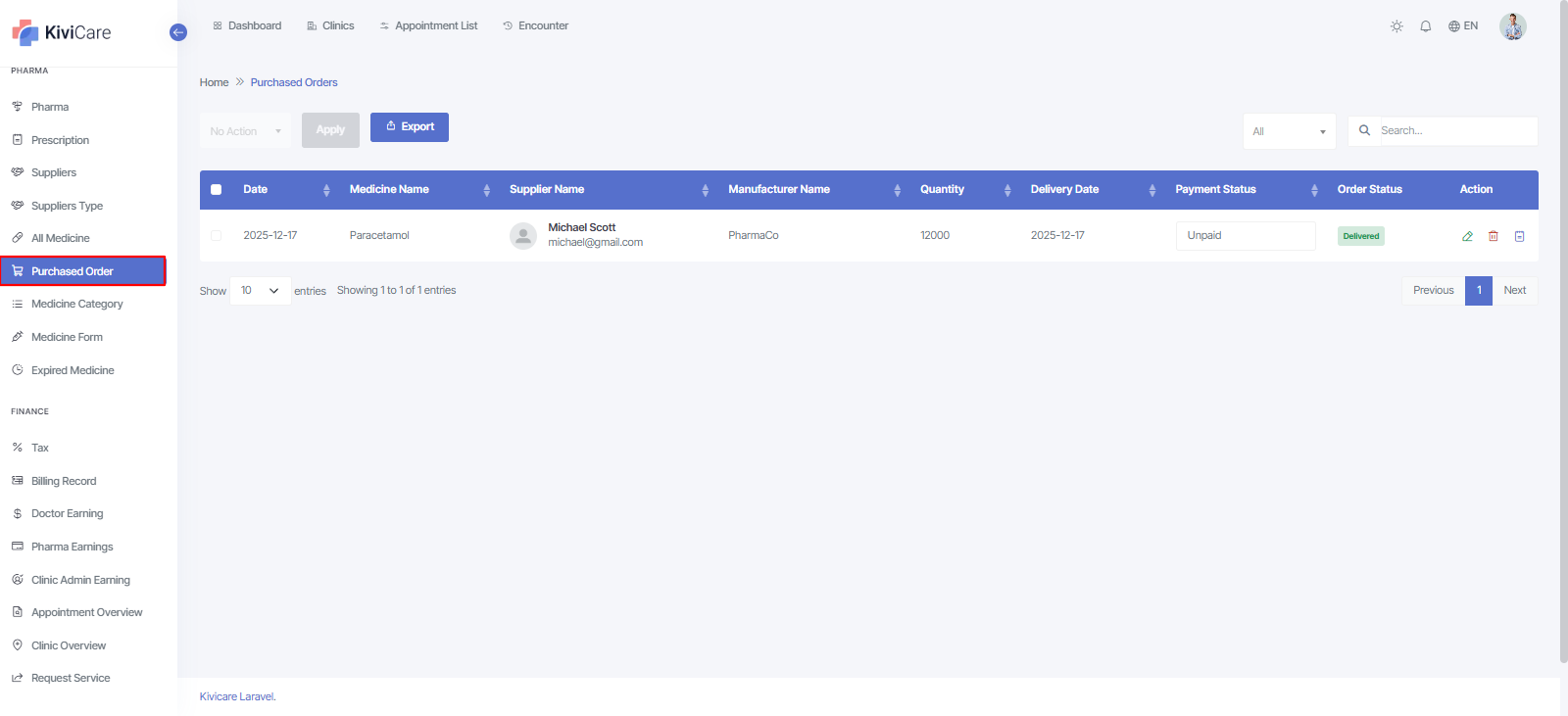
Task: Click the edit pencil icon for Paracetamol order
Action: click(1467, 236)
